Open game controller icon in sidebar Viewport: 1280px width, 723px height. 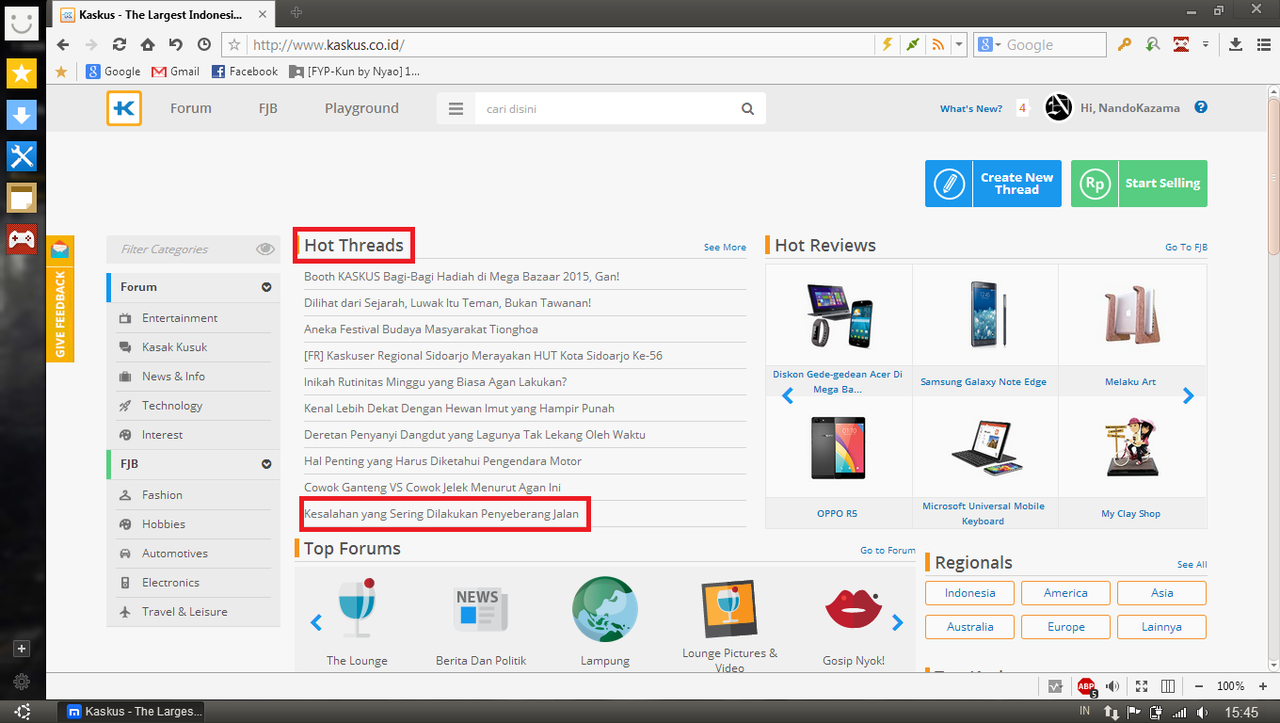[x=22, y=239]
